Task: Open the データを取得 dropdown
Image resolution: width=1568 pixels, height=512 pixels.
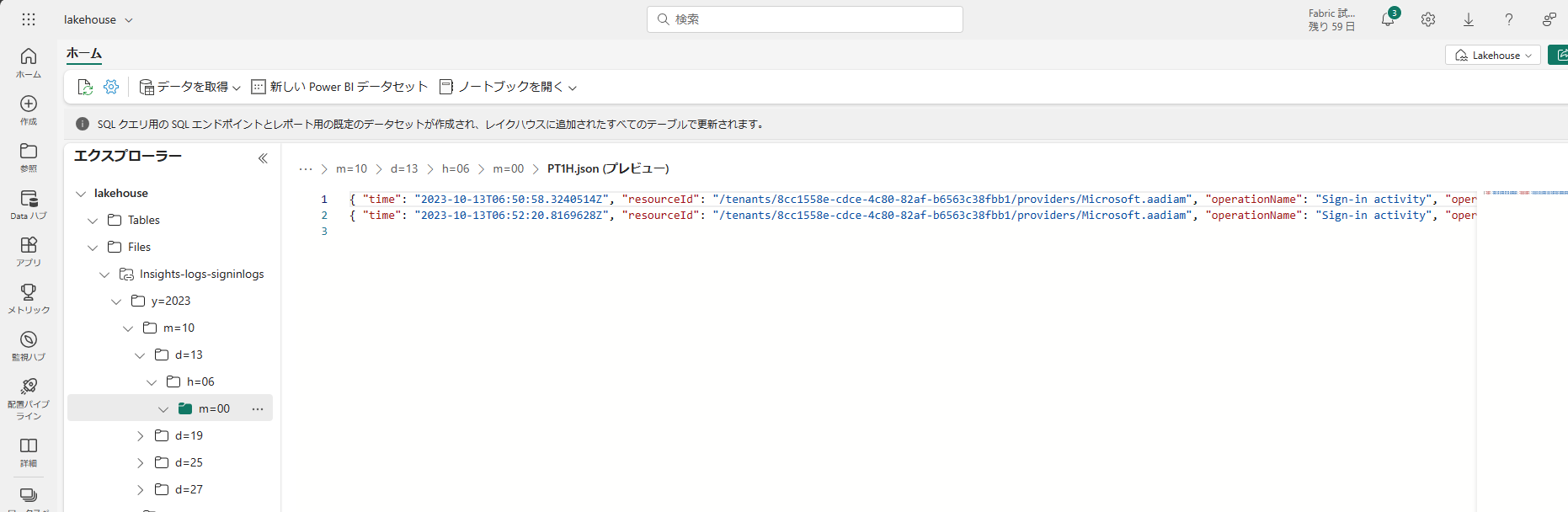Action: [x=190, y=87]
